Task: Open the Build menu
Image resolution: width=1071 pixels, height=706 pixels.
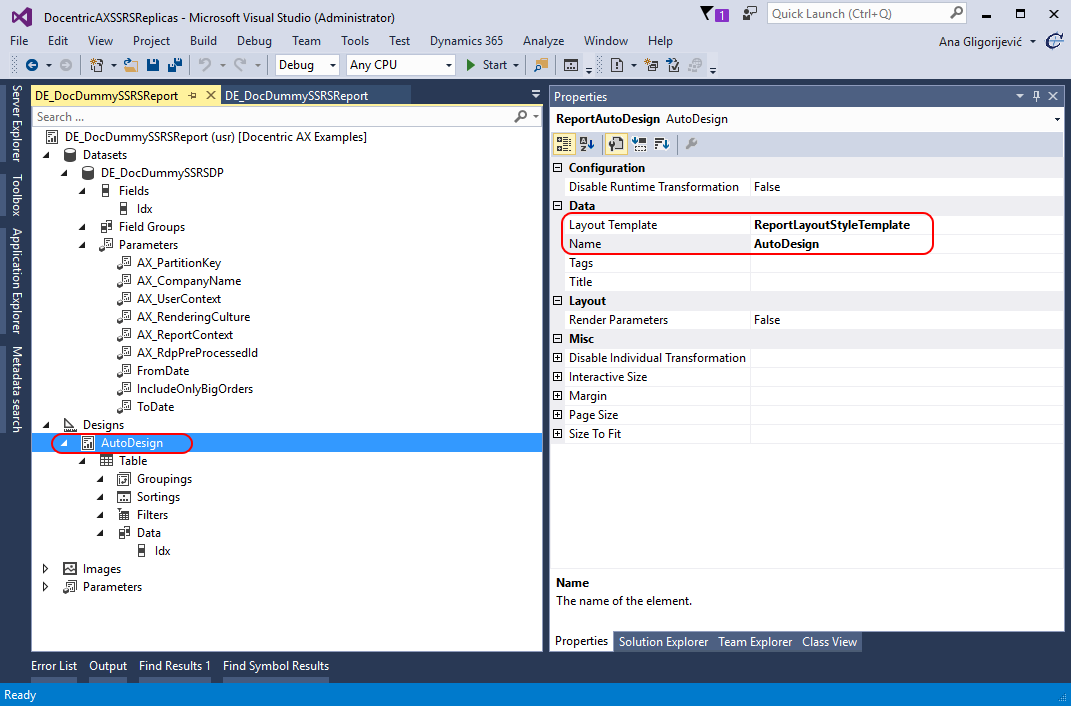Action: (203, 41)
